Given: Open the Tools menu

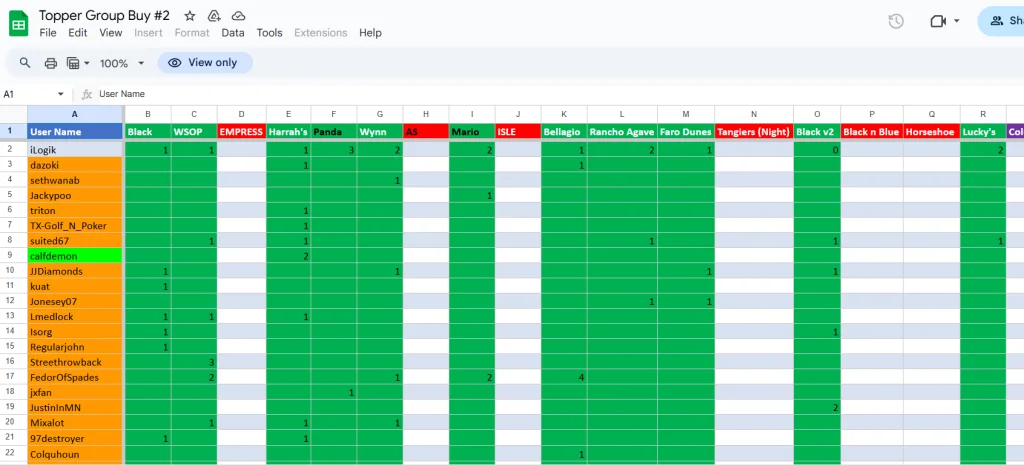Looking at the screenshot, I should tap(270, 33).
